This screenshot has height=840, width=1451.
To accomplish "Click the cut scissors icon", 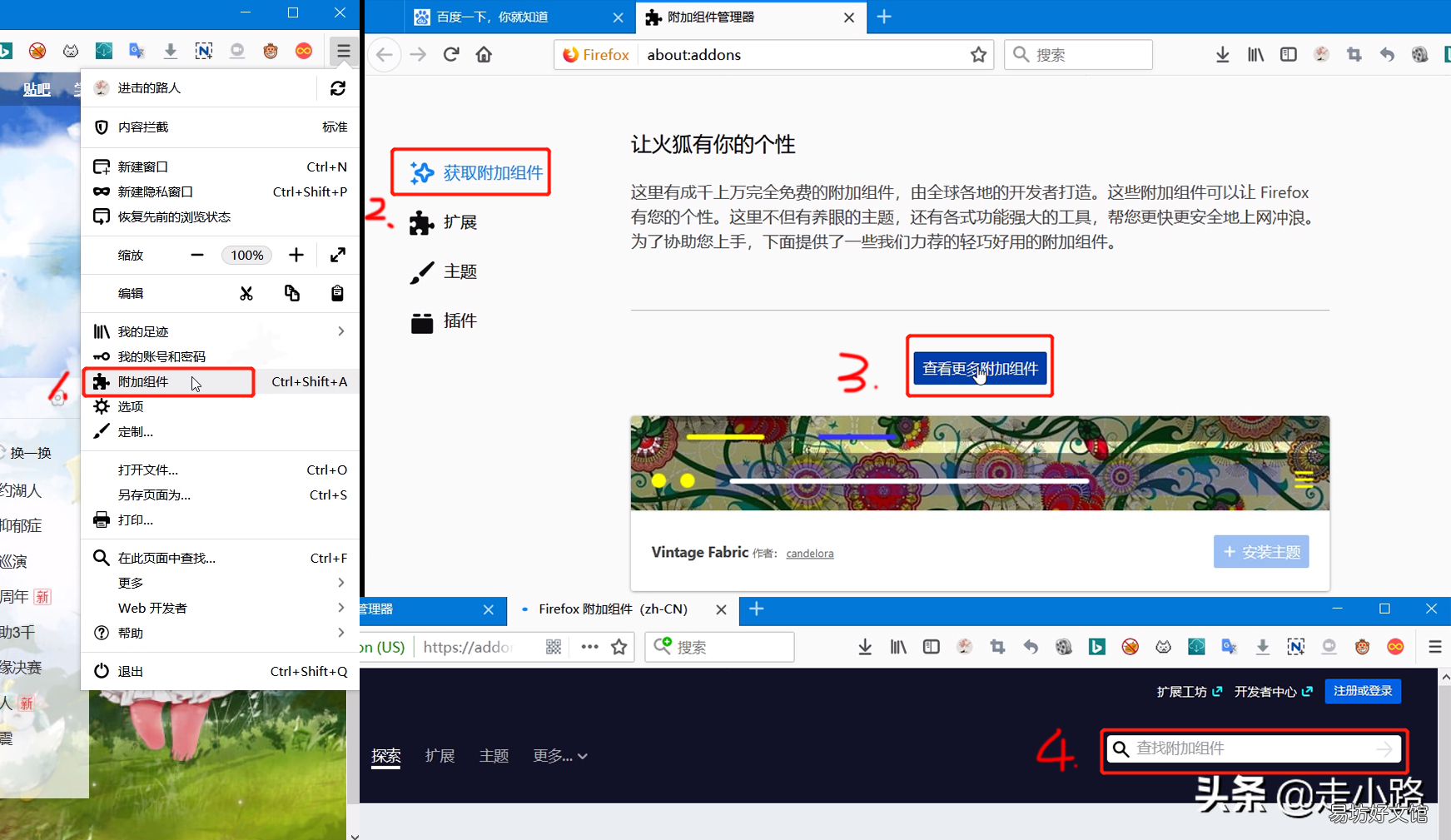I will coord(246,293).
